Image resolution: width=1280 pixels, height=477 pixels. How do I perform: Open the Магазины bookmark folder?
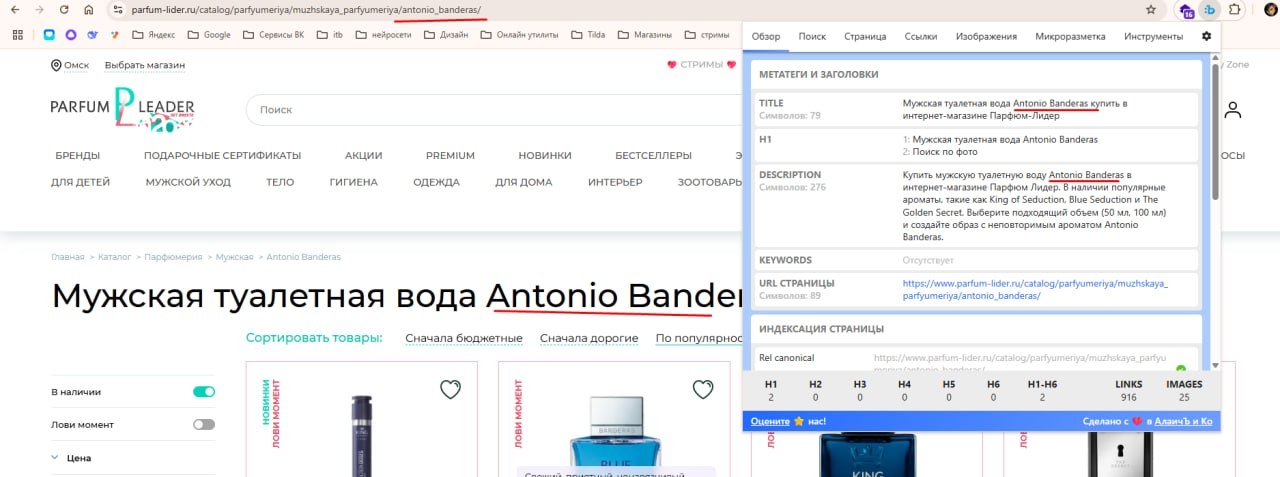(x=643, y=35)
